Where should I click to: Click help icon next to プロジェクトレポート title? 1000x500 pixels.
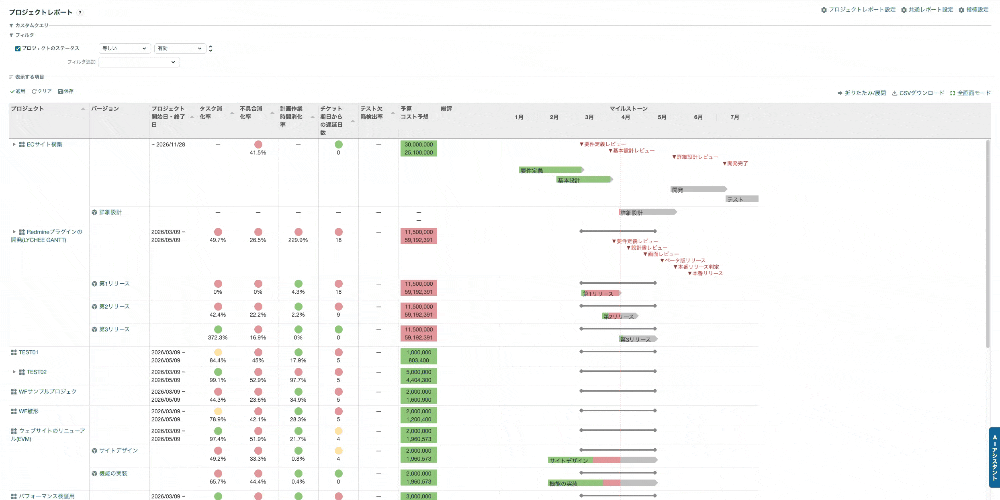(x=80, y=11)
